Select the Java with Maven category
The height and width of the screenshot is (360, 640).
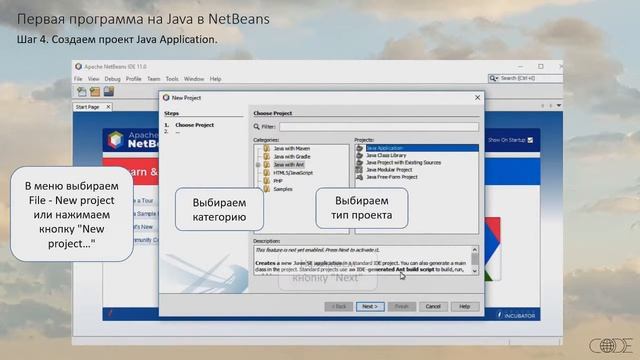point(291,149)
